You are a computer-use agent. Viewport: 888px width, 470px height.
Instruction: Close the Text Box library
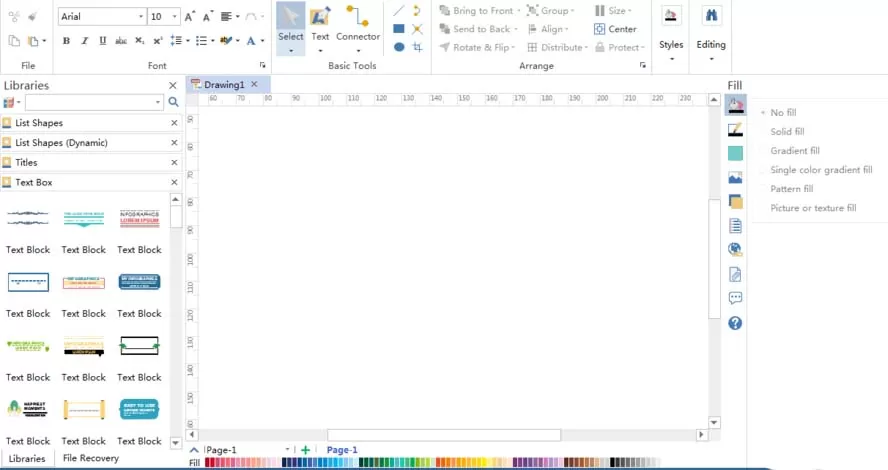(x=174, y=182)
